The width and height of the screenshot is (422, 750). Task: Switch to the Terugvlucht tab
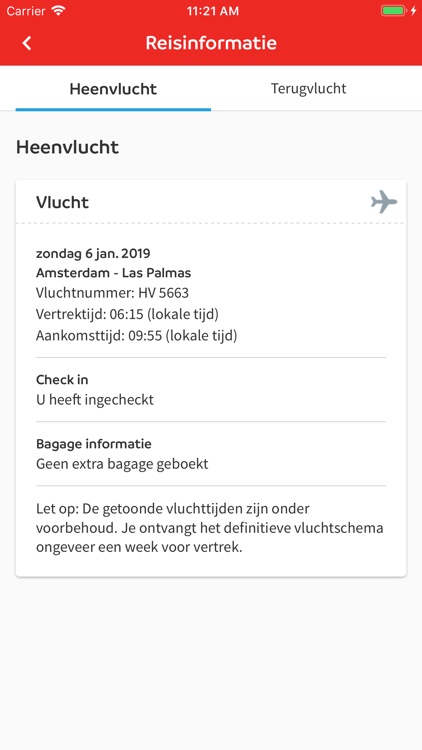coord(309,88)
